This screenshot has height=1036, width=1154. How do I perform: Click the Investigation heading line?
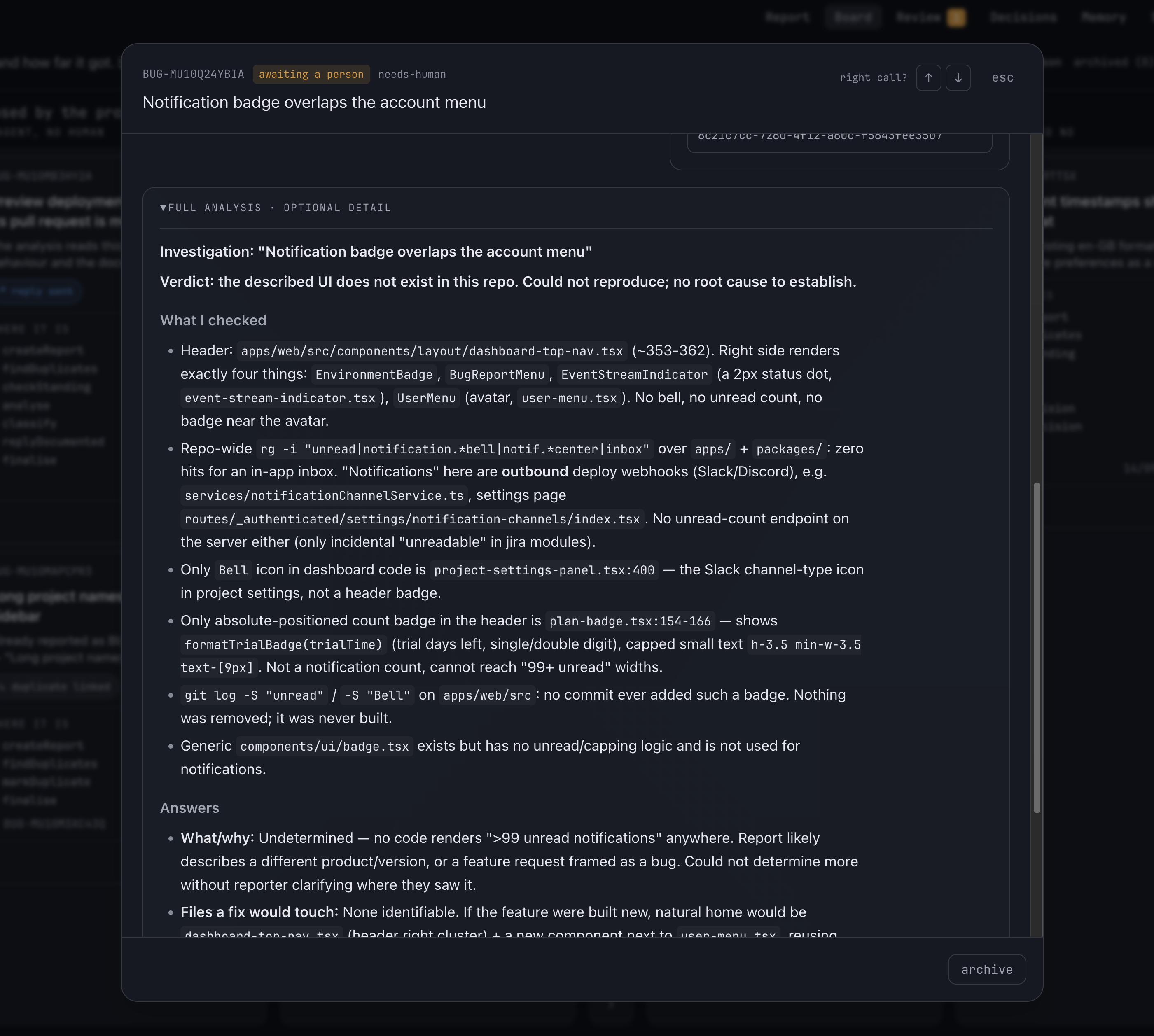tap(376, 252)
